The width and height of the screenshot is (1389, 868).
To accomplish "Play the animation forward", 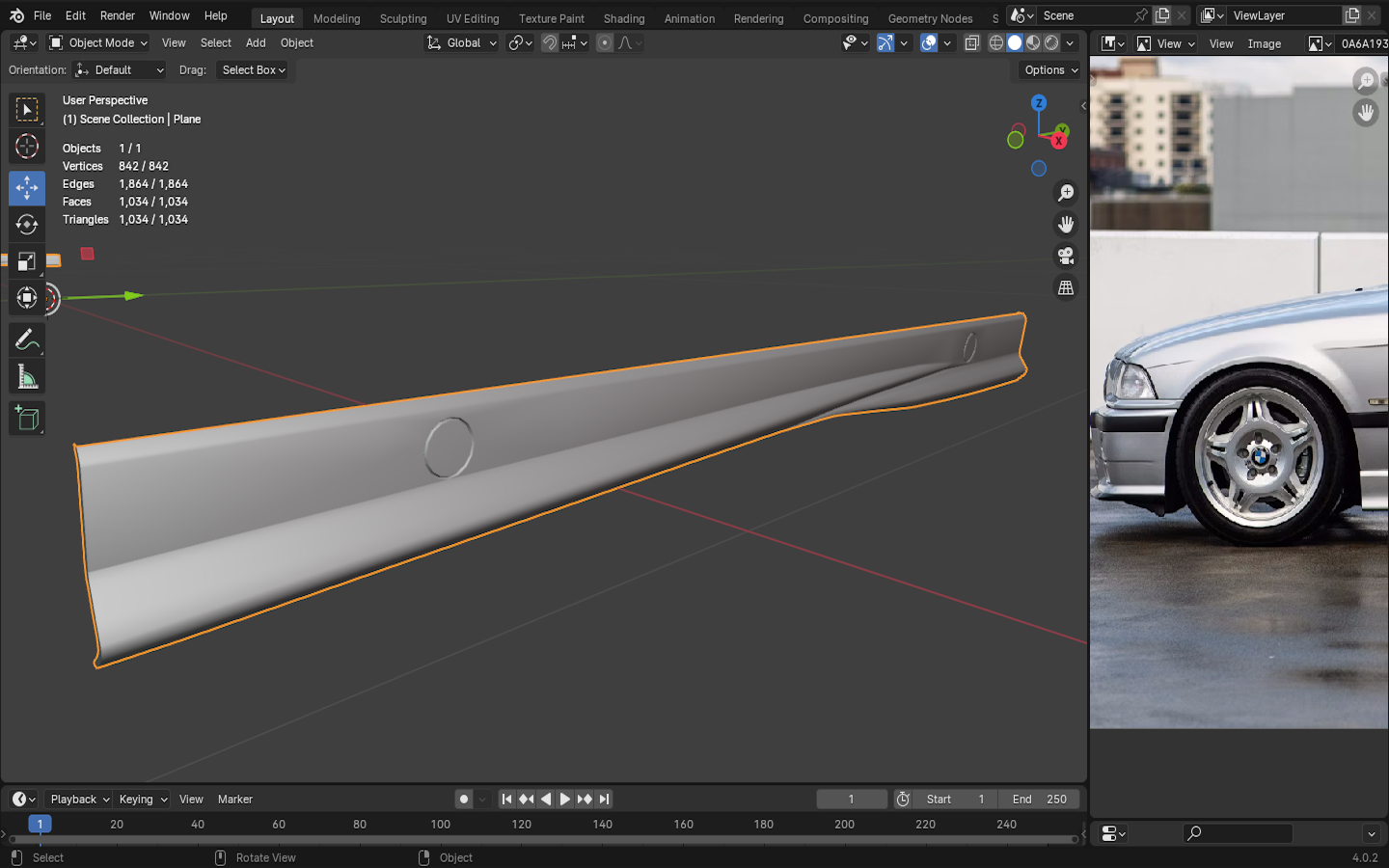I will click(x=565, y=799).
